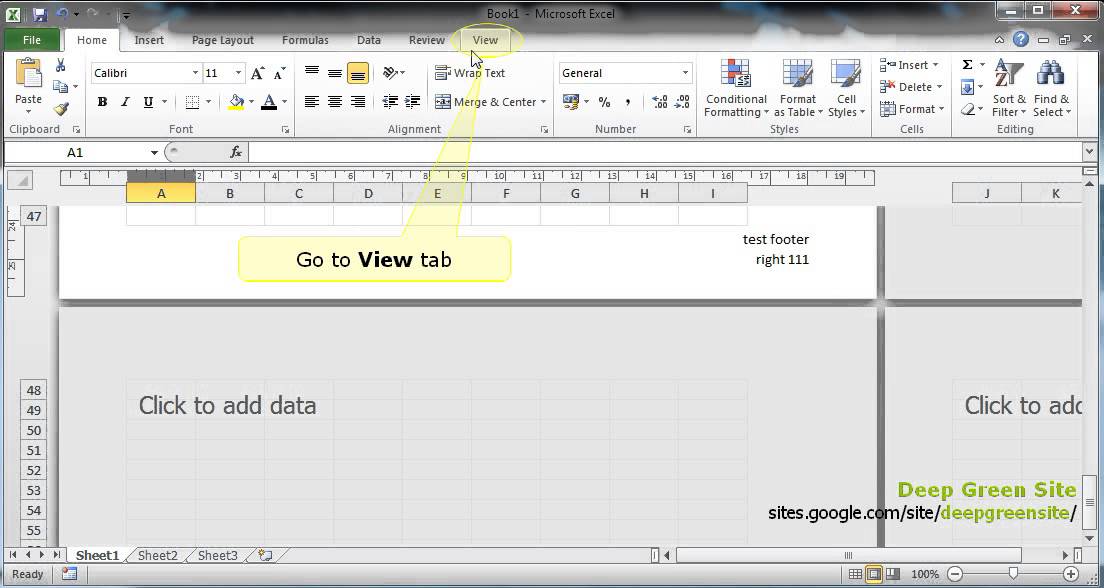Toggle Bold formatting
Screen dimensions: 1104x588
pyautogui.click(x=102, y=102)
